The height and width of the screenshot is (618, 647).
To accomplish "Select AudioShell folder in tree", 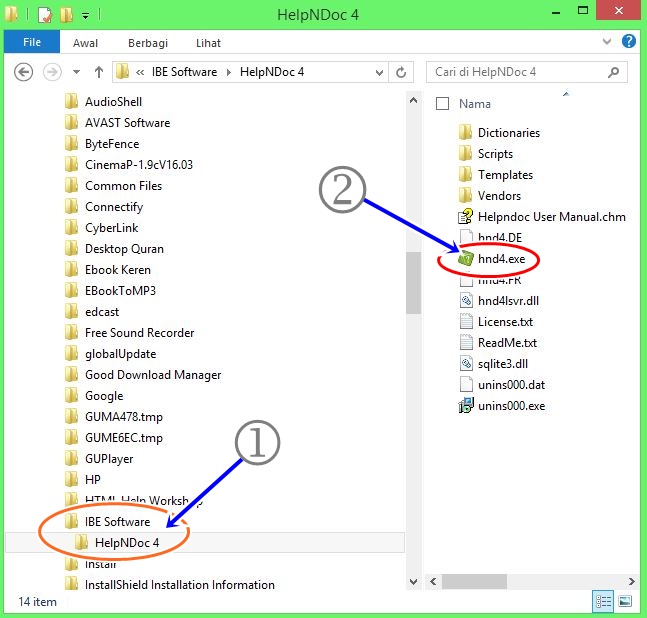I will (104, 101).
